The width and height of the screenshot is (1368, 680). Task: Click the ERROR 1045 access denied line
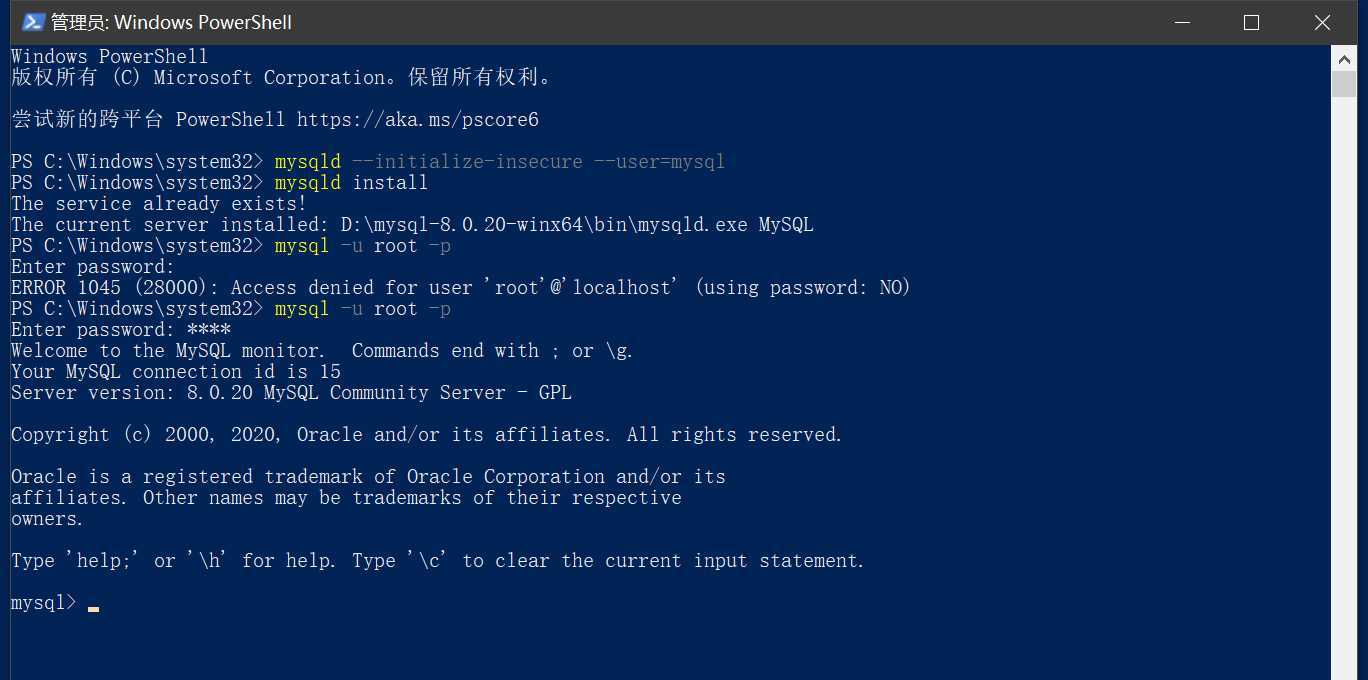[460, 288]
